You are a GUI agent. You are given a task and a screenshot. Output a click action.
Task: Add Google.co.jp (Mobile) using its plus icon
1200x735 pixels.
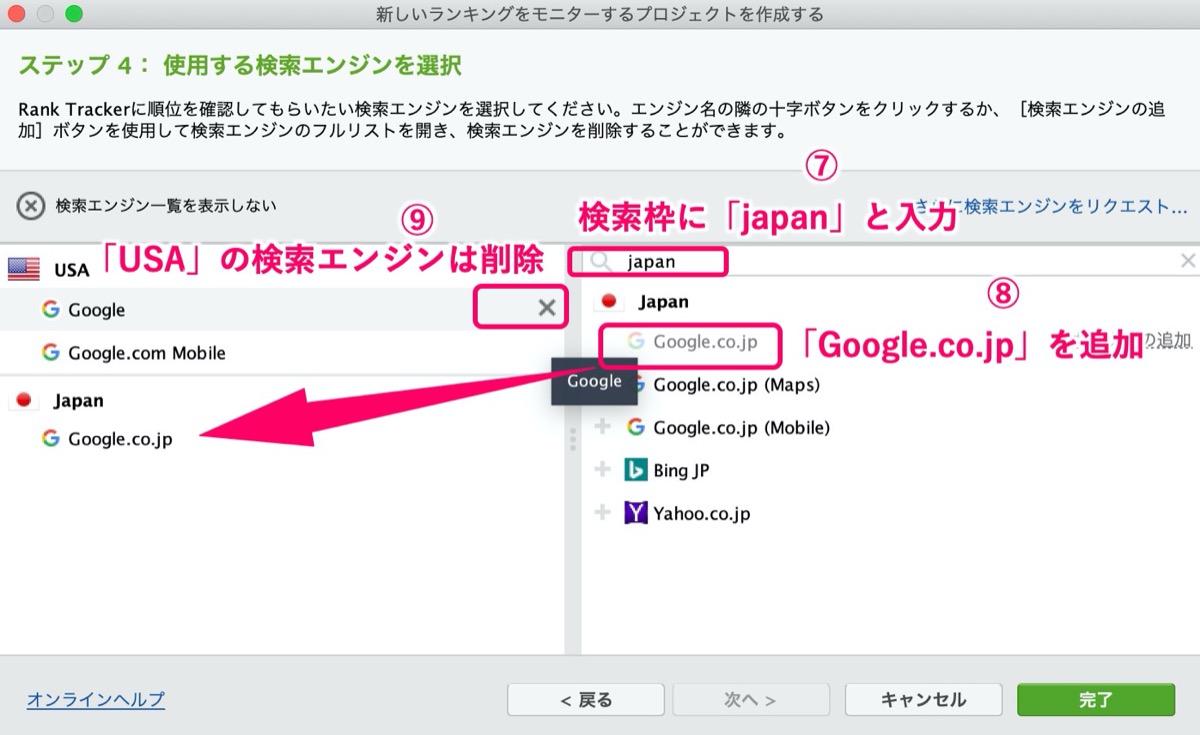pyautogui.click(x=602, y=427)
